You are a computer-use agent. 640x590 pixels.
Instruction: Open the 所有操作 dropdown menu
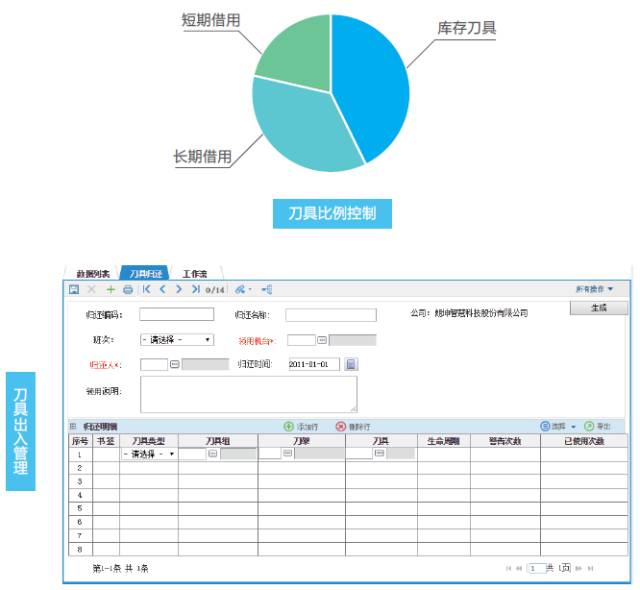[x=594, y=289]
